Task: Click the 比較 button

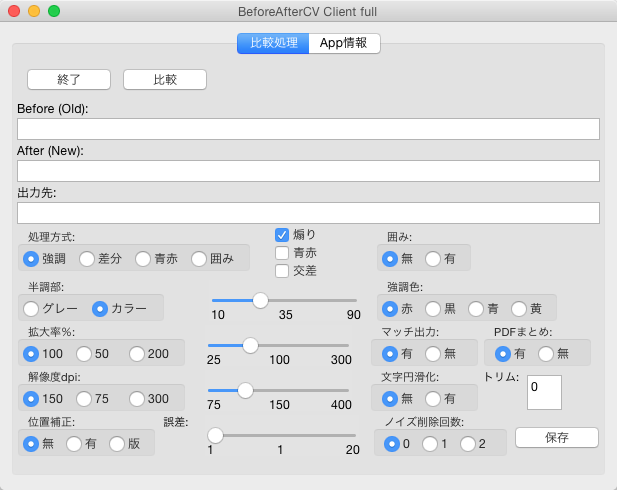Action: pyautogui.click(x=165, y=80)
